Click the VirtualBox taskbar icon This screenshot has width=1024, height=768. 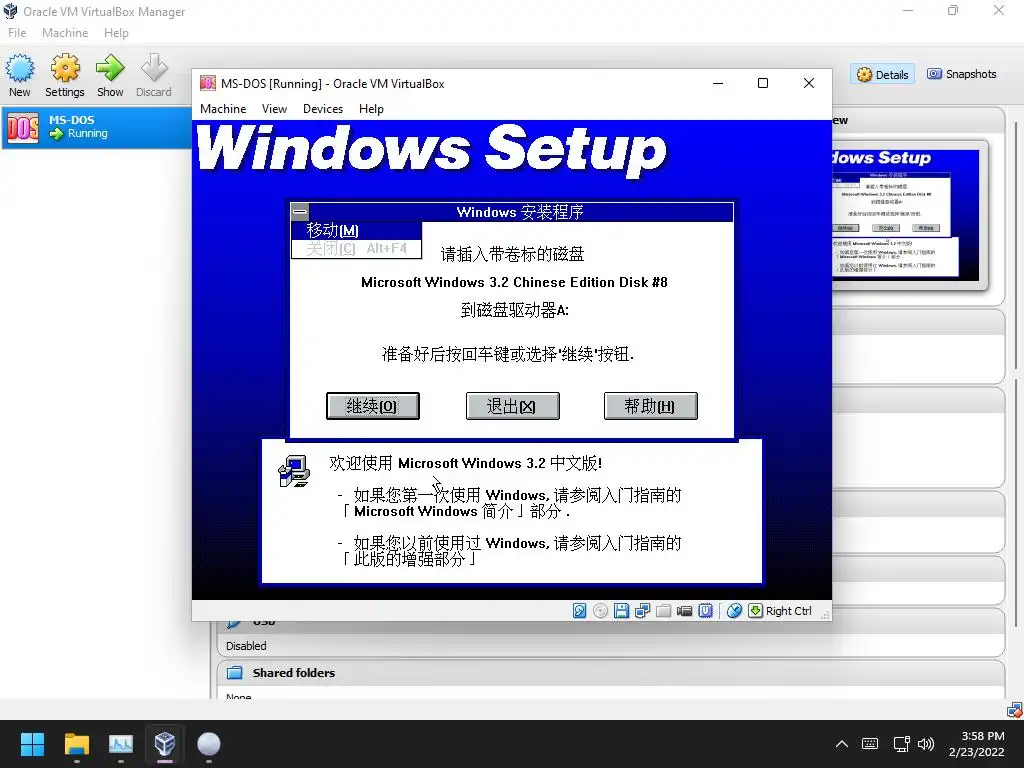pyautogui.click(x=165, y=744)
